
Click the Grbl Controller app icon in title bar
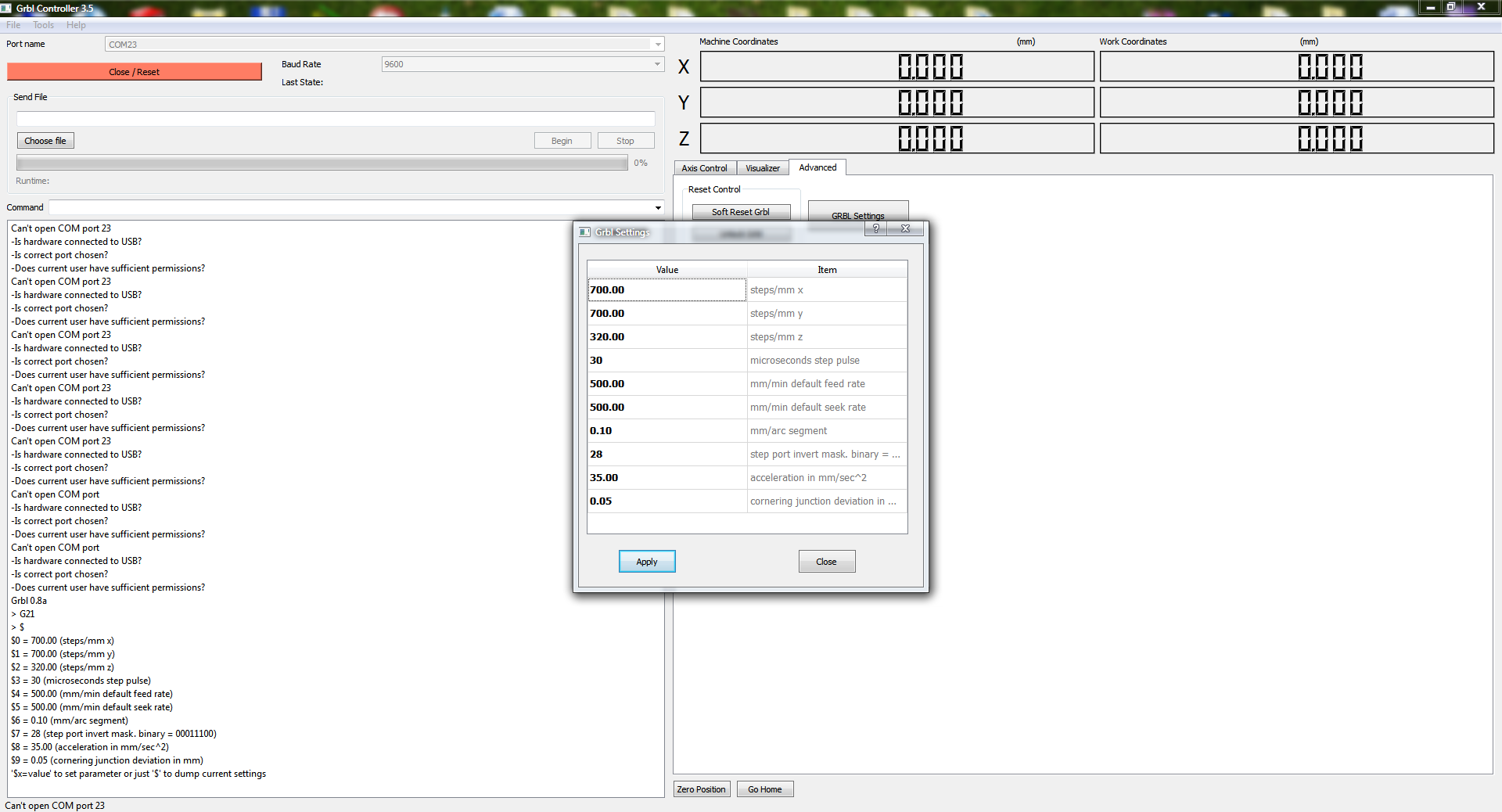tap(6, 8)
